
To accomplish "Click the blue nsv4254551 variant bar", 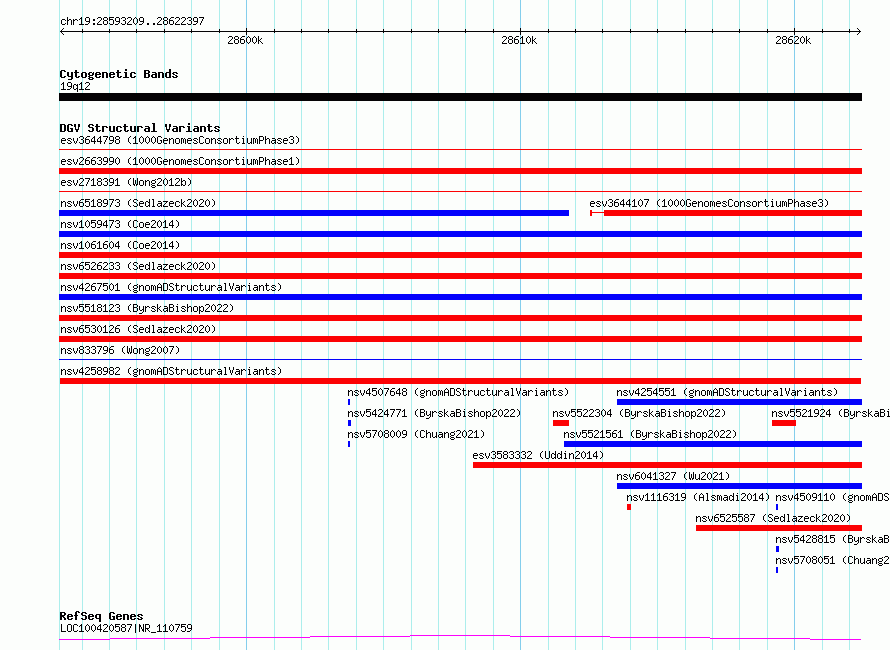I will click(740, 402).
